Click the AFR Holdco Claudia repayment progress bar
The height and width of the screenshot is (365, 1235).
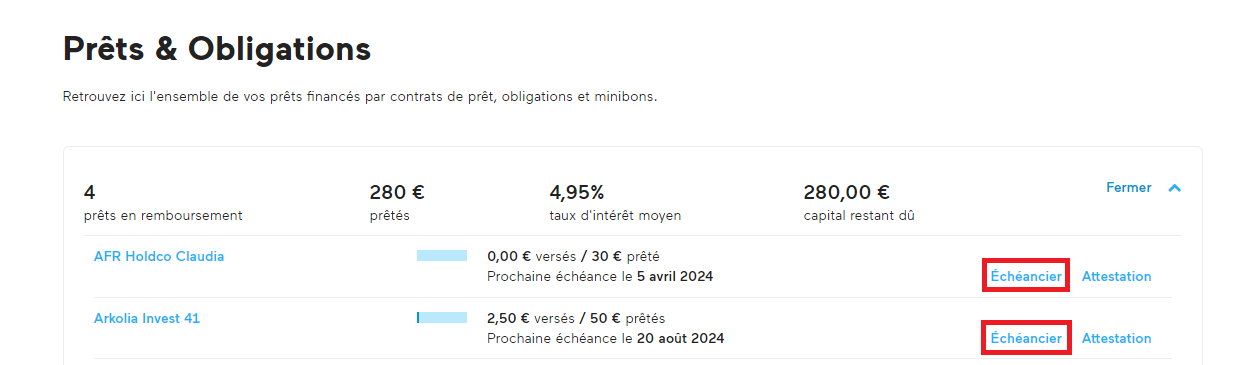pyautogui.click(x=442, y=256)
